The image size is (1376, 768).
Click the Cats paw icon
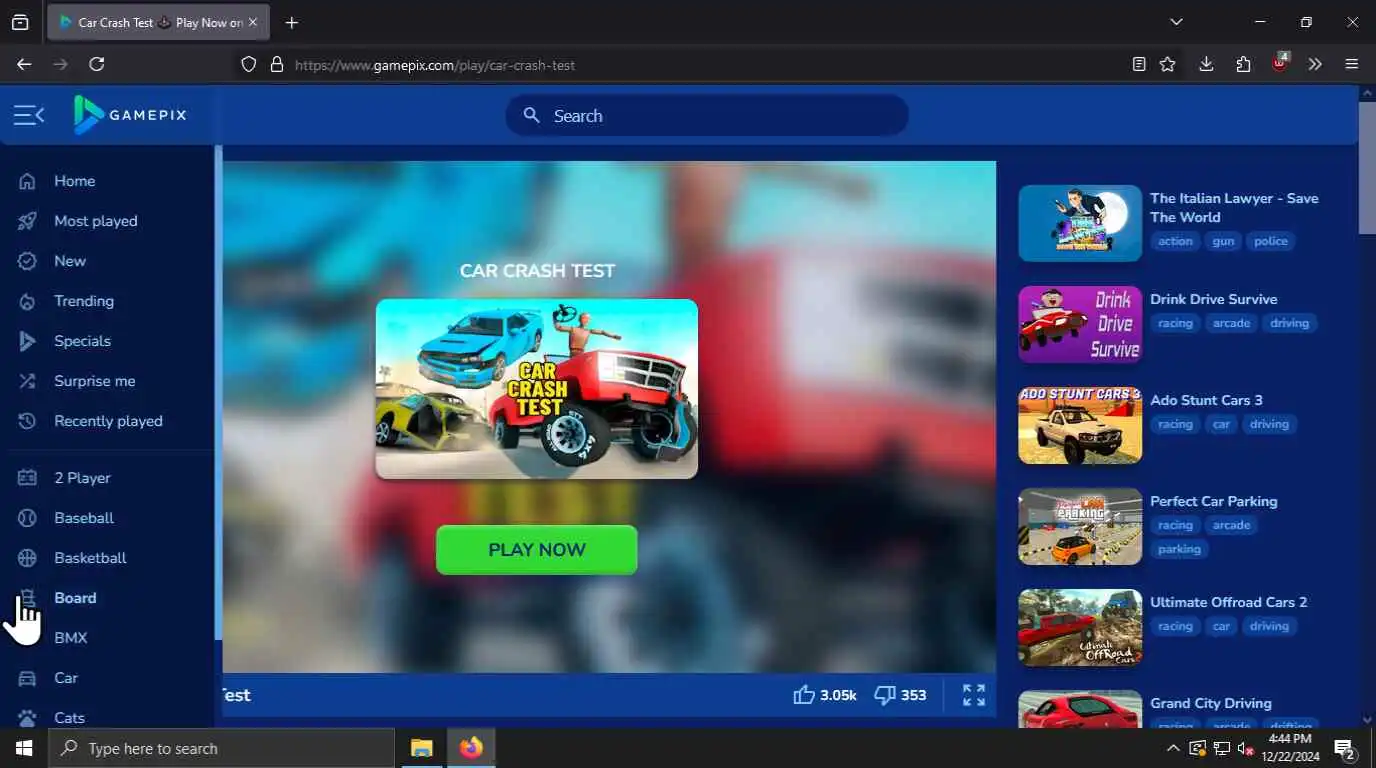click(x=27, y=718)
